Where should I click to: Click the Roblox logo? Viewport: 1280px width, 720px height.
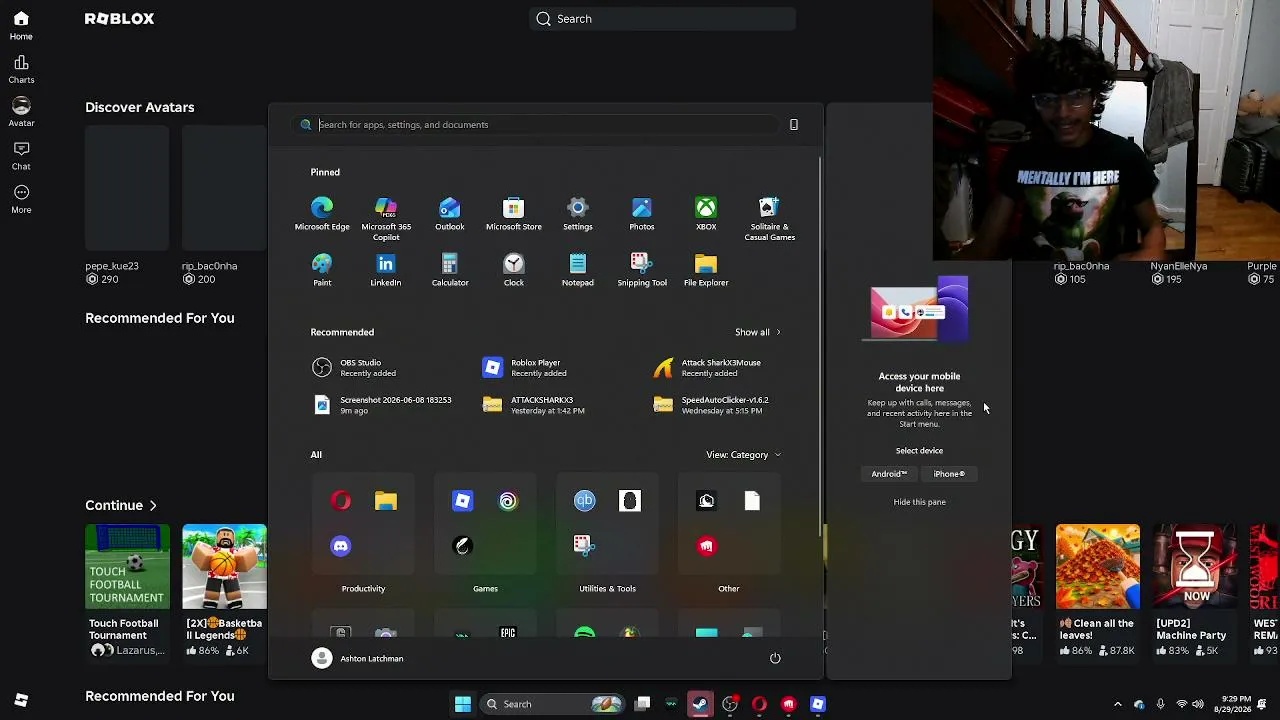[x=119, y=19]
